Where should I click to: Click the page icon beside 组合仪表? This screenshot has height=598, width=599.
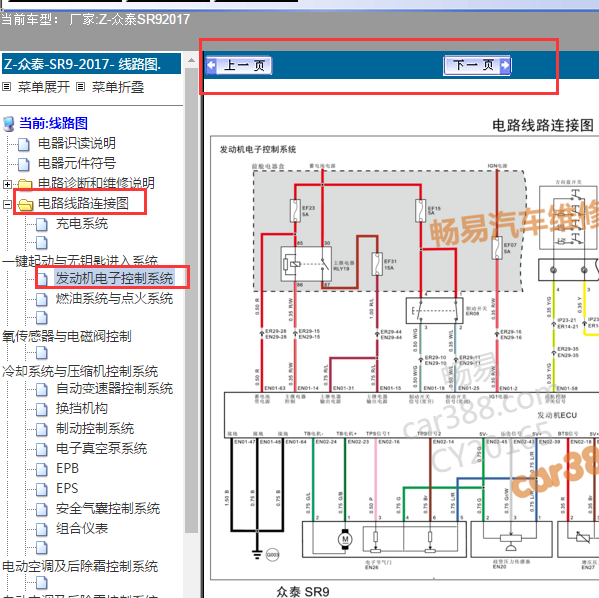42,529
